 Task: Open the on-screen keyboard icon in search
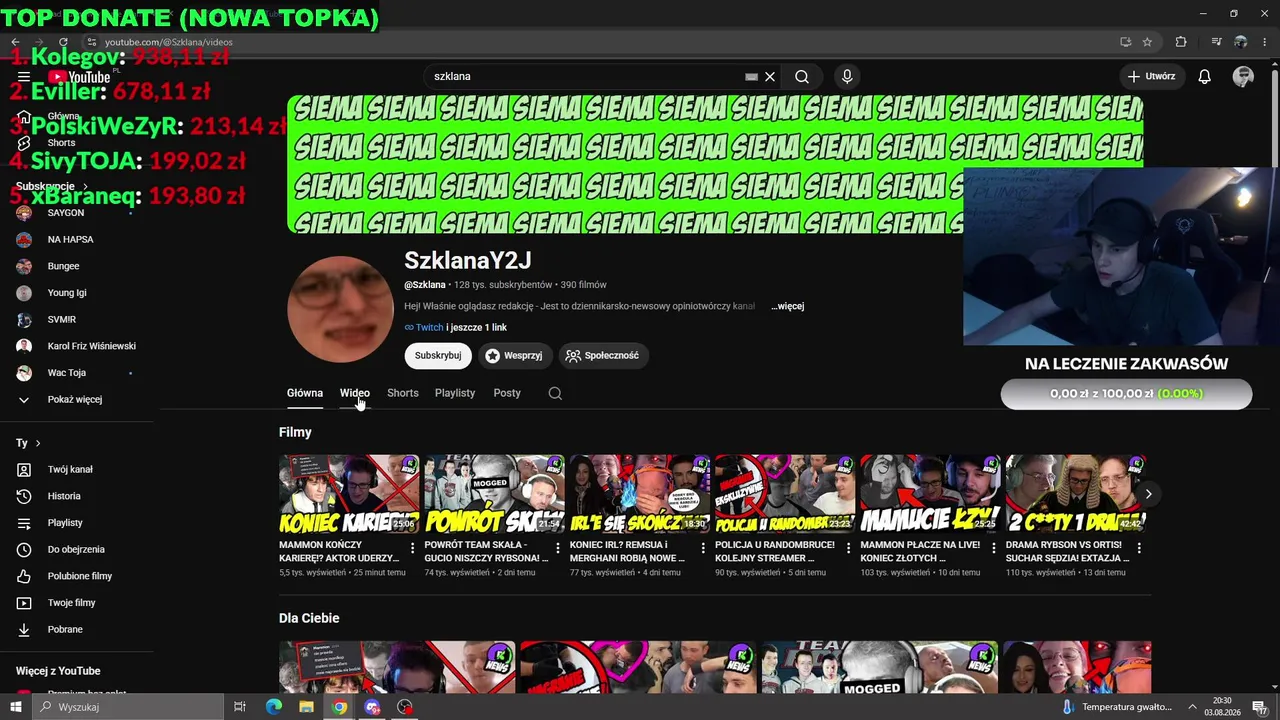[751, 77]
